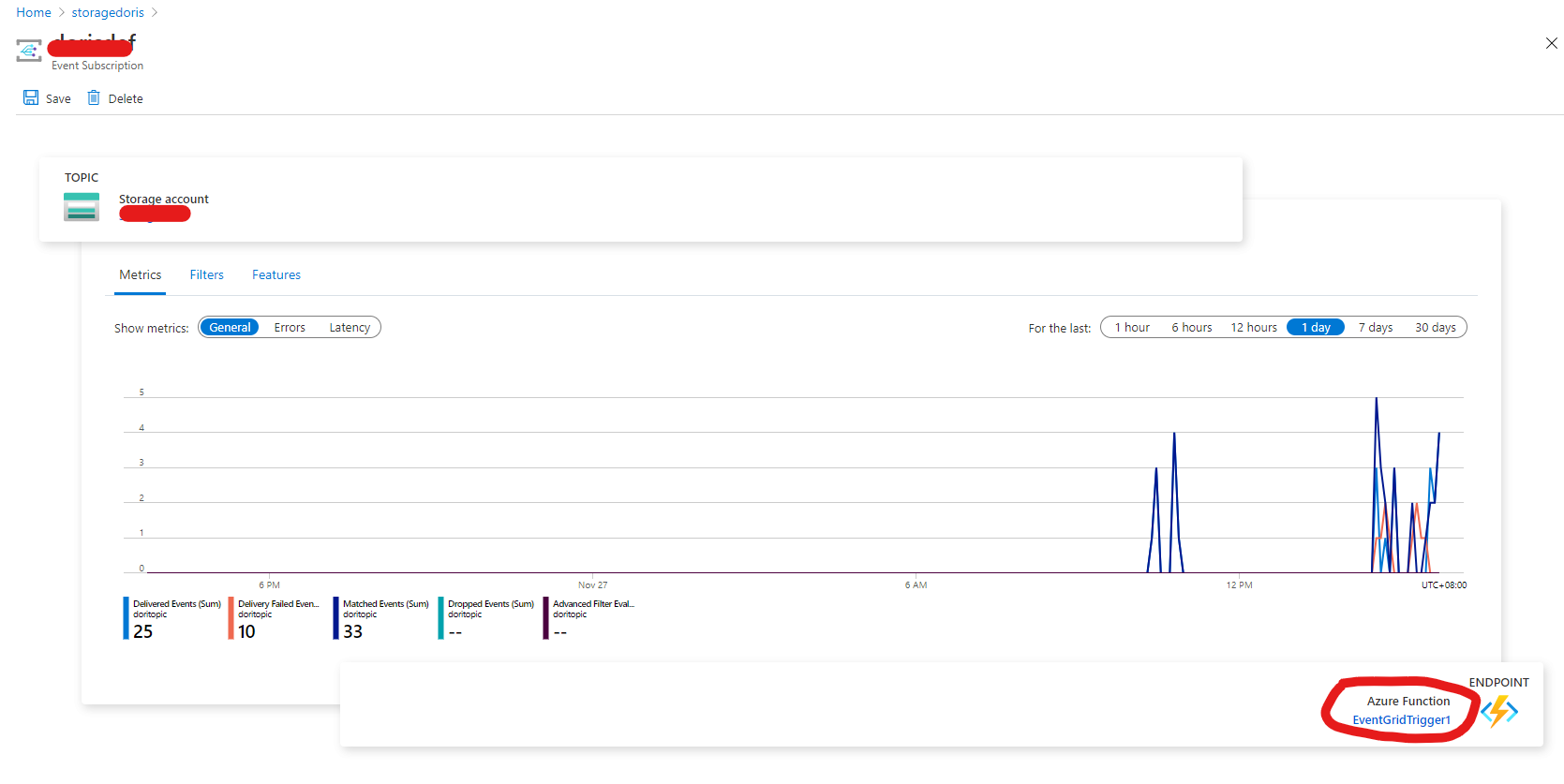Select the General metrics option
The height and width of the screenshot is (784, 1564).
point(230,327)
